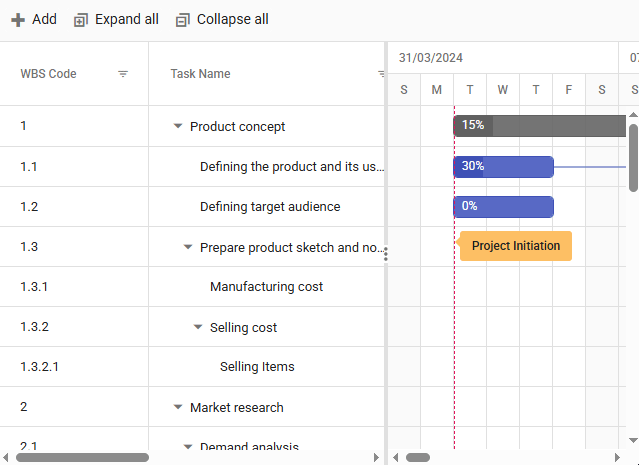The image size is (639, 465).
Task: Collapse Prepare product sketch task row
Action: [188, 247]
